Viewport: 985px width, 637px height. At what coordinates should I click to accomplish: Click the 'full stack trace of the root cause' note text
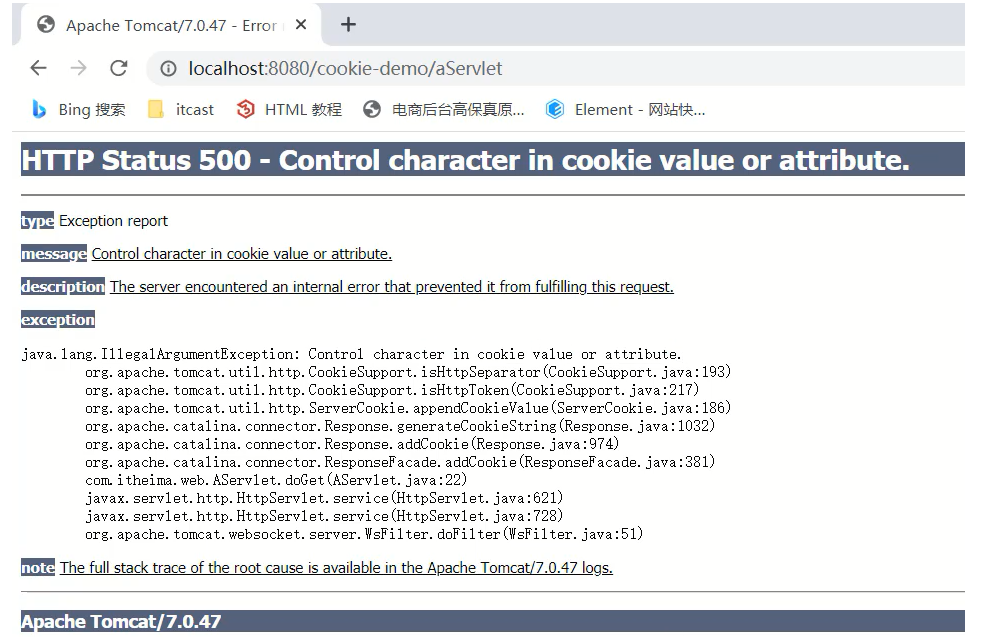click(336, 567)
